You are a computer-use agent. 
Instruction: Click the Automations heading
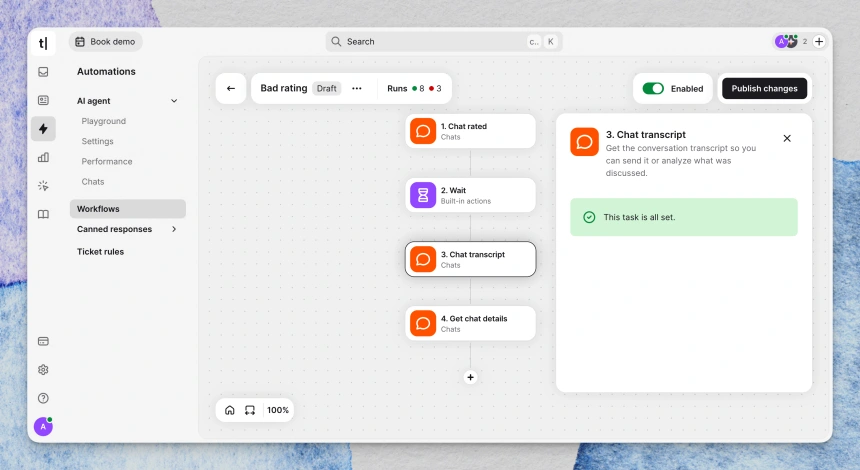pyautogui.click(x=106, y=72)
